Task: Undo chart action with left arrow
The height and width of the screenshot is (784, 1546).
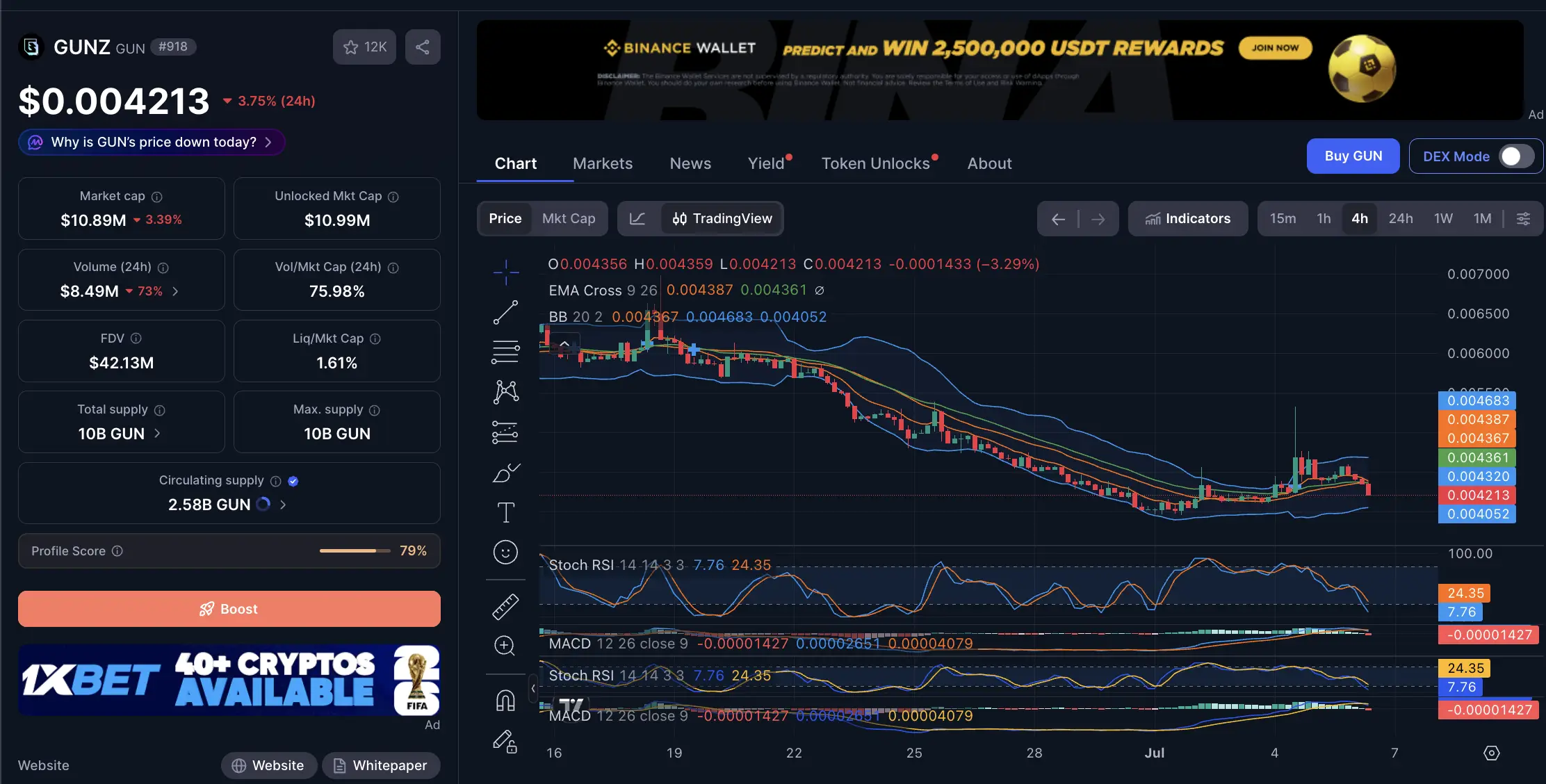Action: (1058, 219)
